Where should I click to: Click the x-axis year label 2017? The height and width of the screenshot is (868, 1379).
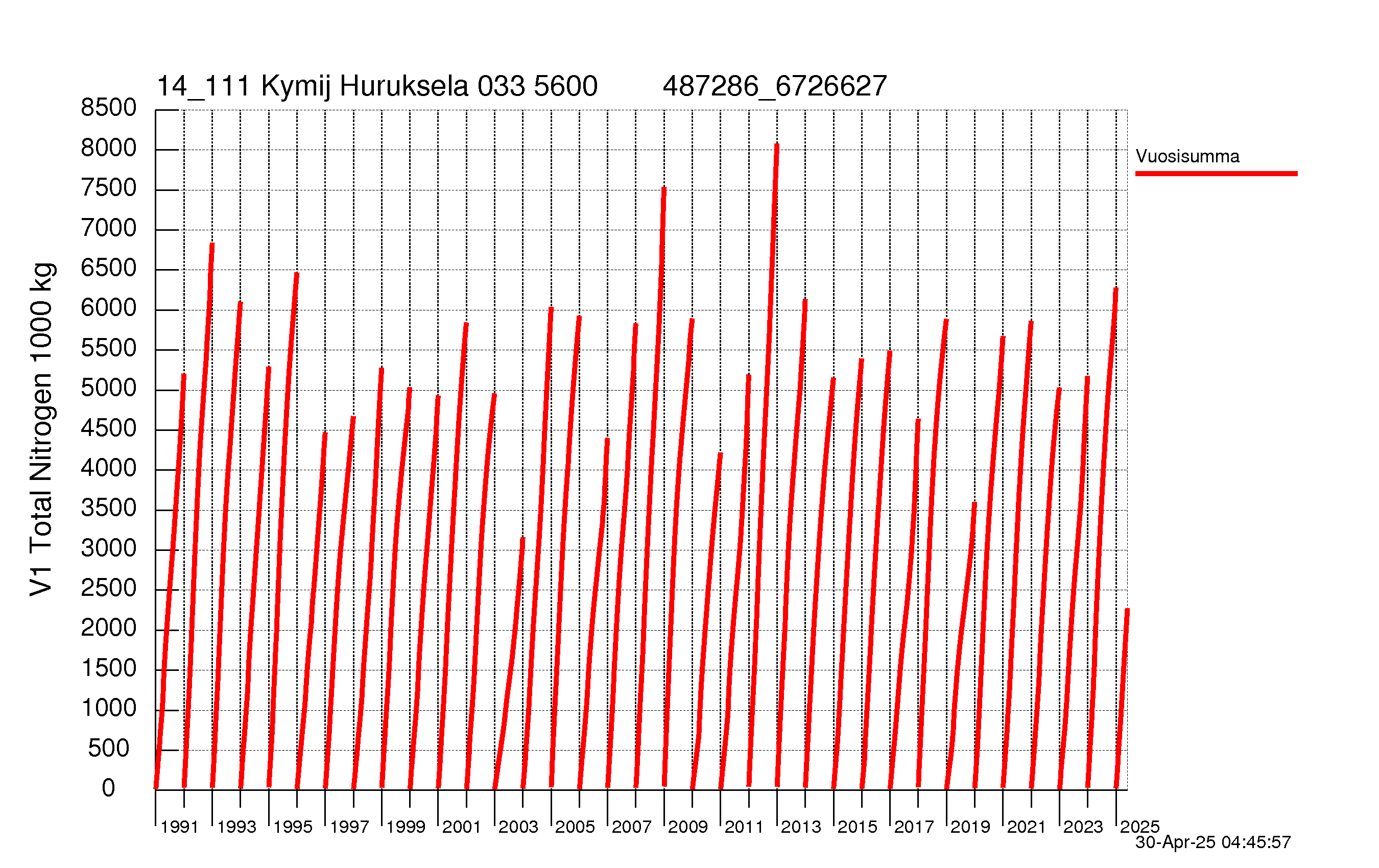pos(914,827)
